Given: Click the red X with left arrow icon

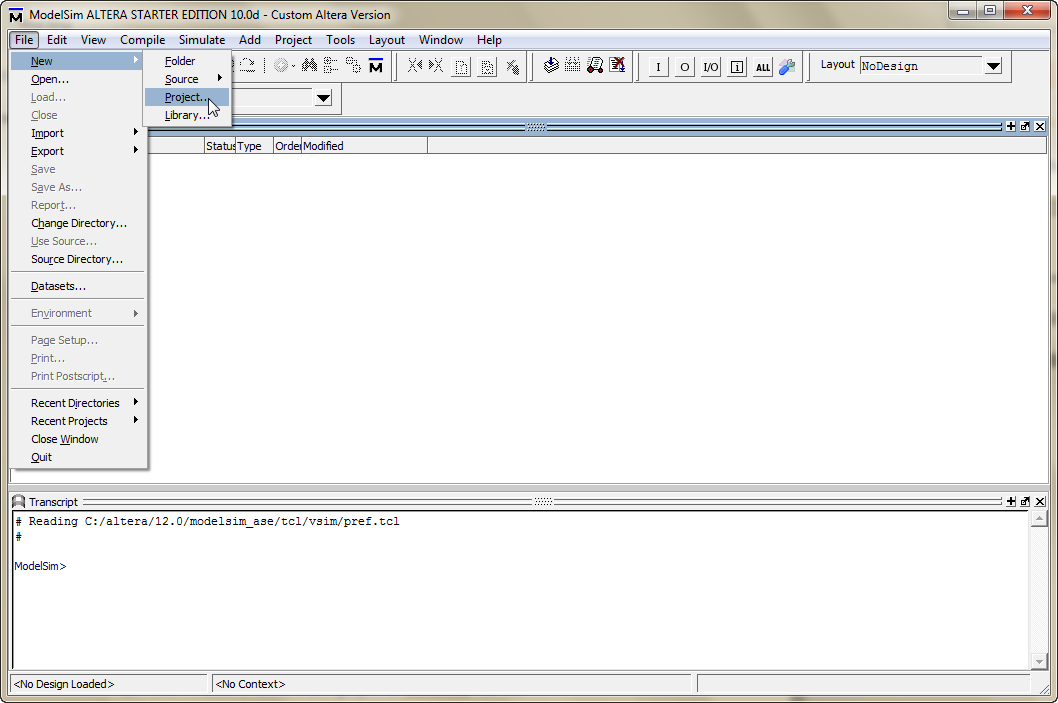Looking at the screenshot, I should [415, 65].
